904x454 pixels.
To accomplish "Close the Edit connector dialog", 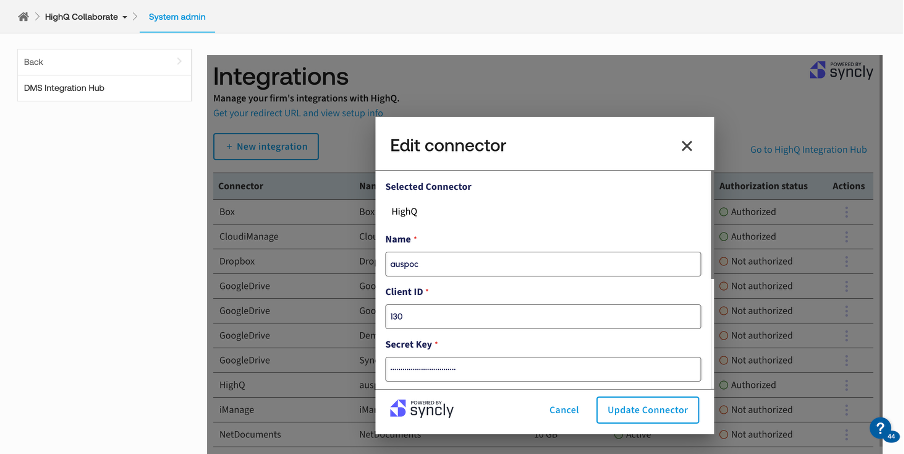I will tap(686, 146).
